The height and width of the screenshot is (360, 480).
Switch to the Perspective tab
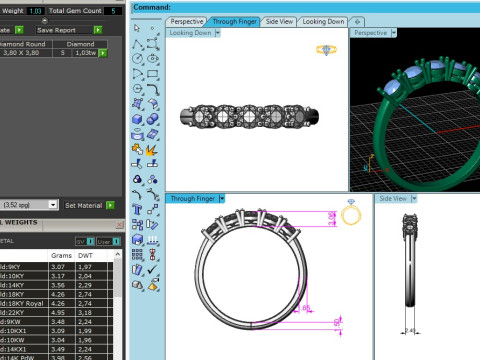click(187, 22)
